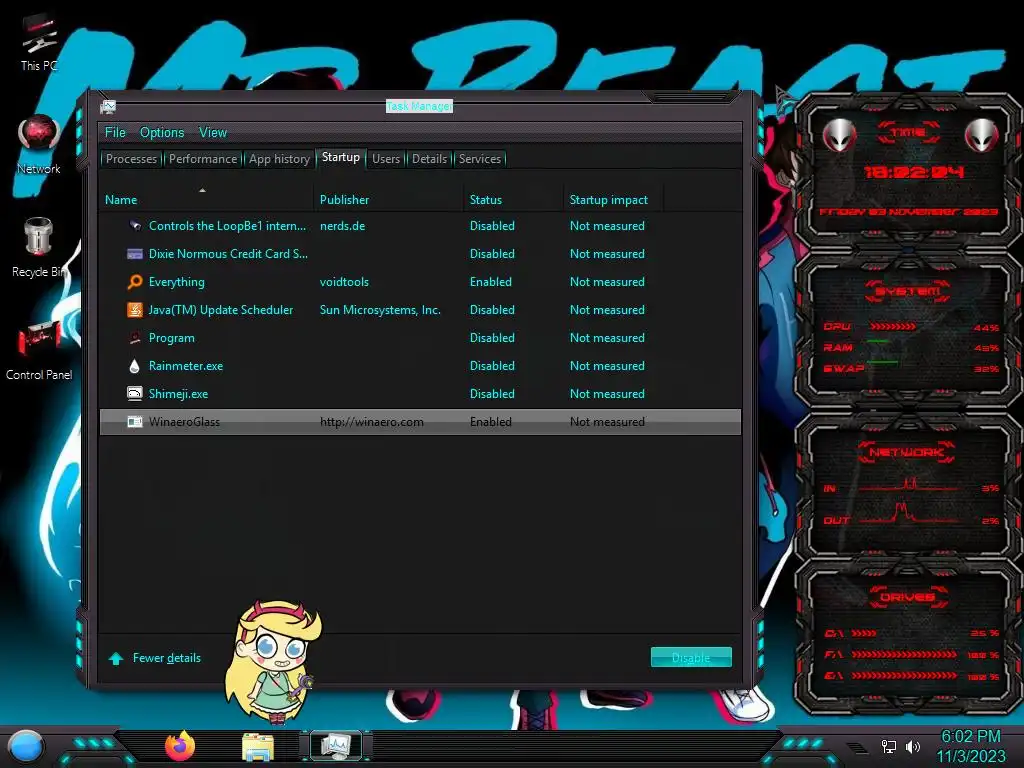Open the volume speaker tray icon
Image resolution: width=1024 pixels, height=768 pixels.
913,746
